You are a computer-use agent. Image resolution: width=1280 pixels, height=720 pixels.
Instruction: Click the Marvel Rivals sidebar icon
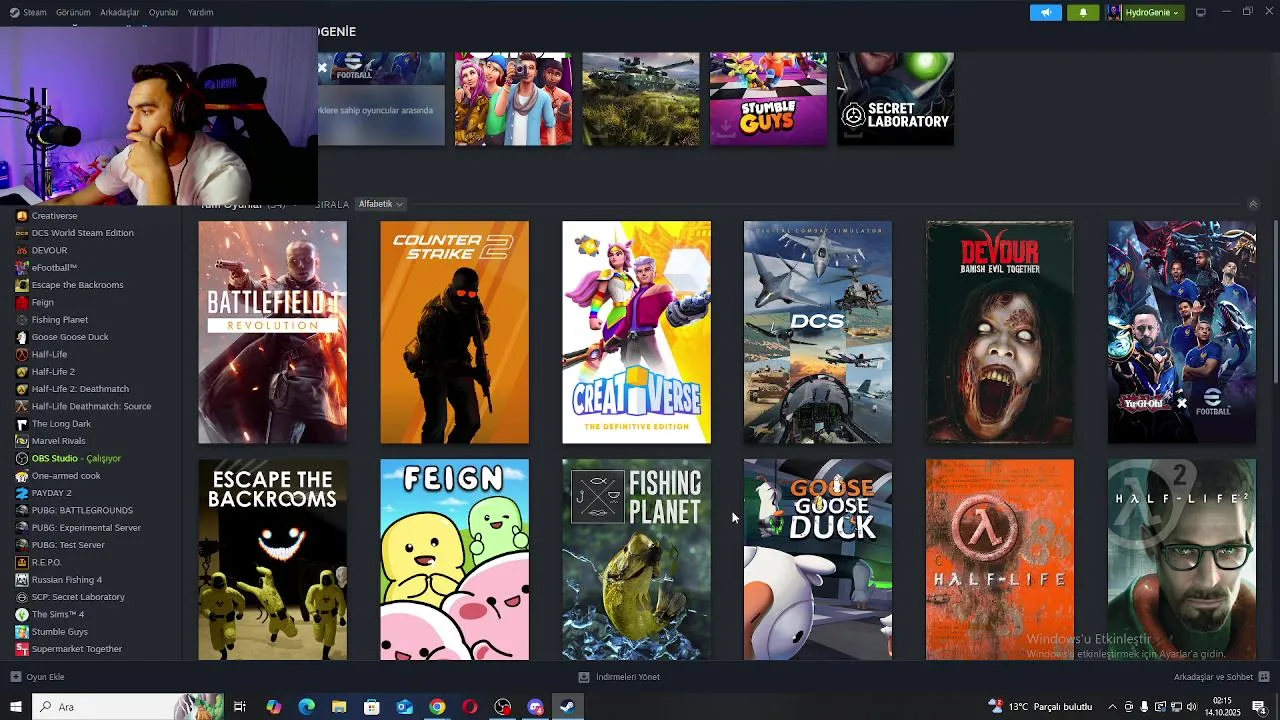22,441
